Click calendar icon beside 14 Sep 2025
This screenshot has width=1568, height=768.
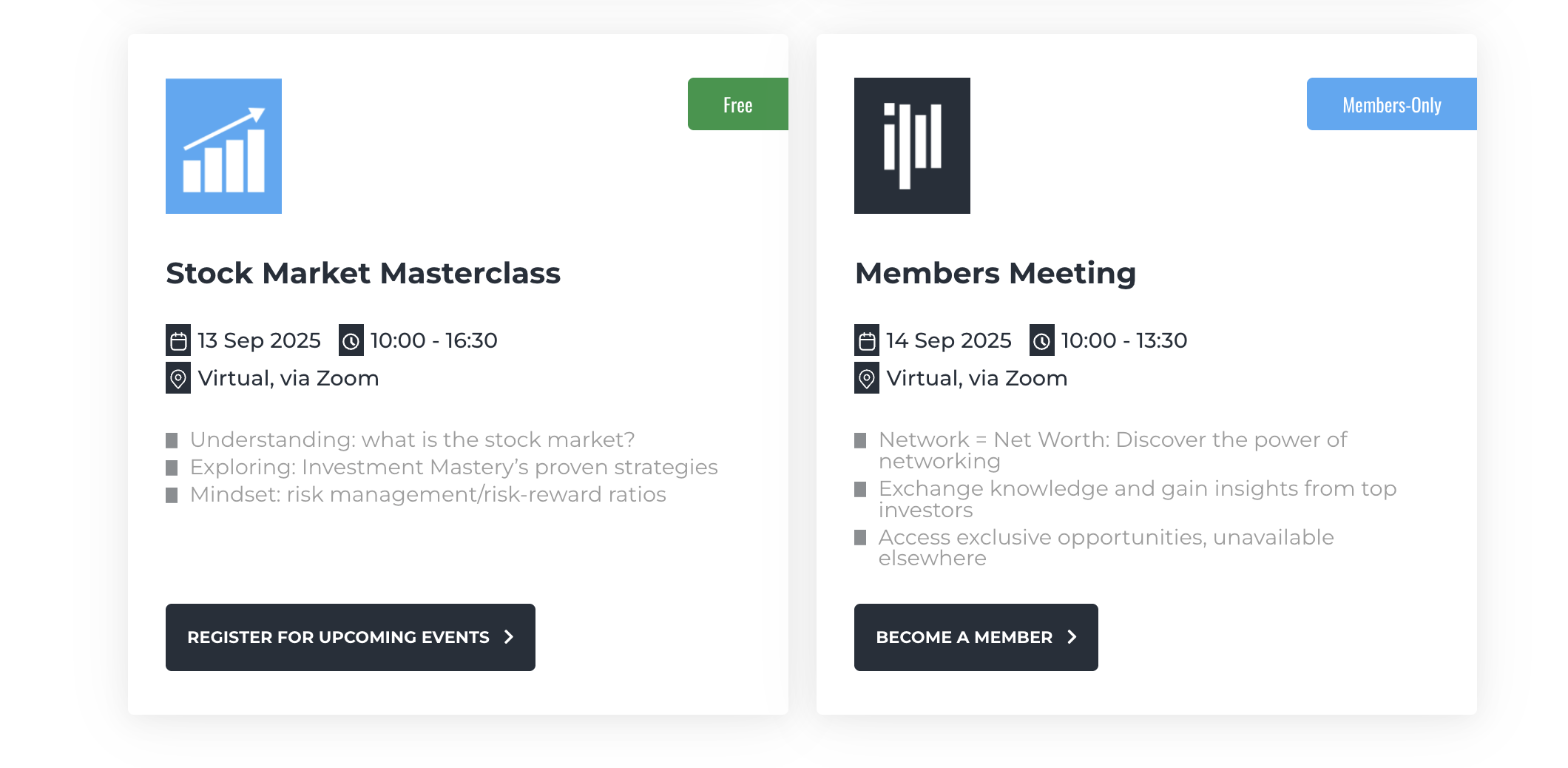[x=867, y=340]
